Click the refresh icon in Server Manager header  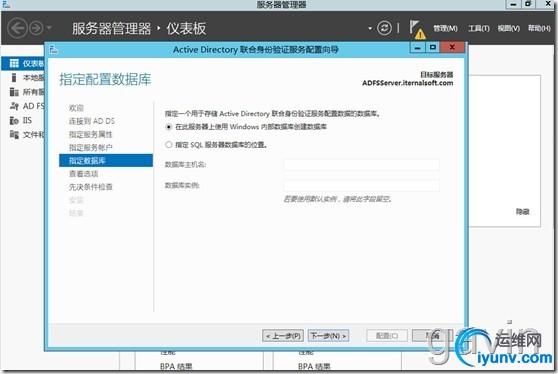click(x=384, y=28)
